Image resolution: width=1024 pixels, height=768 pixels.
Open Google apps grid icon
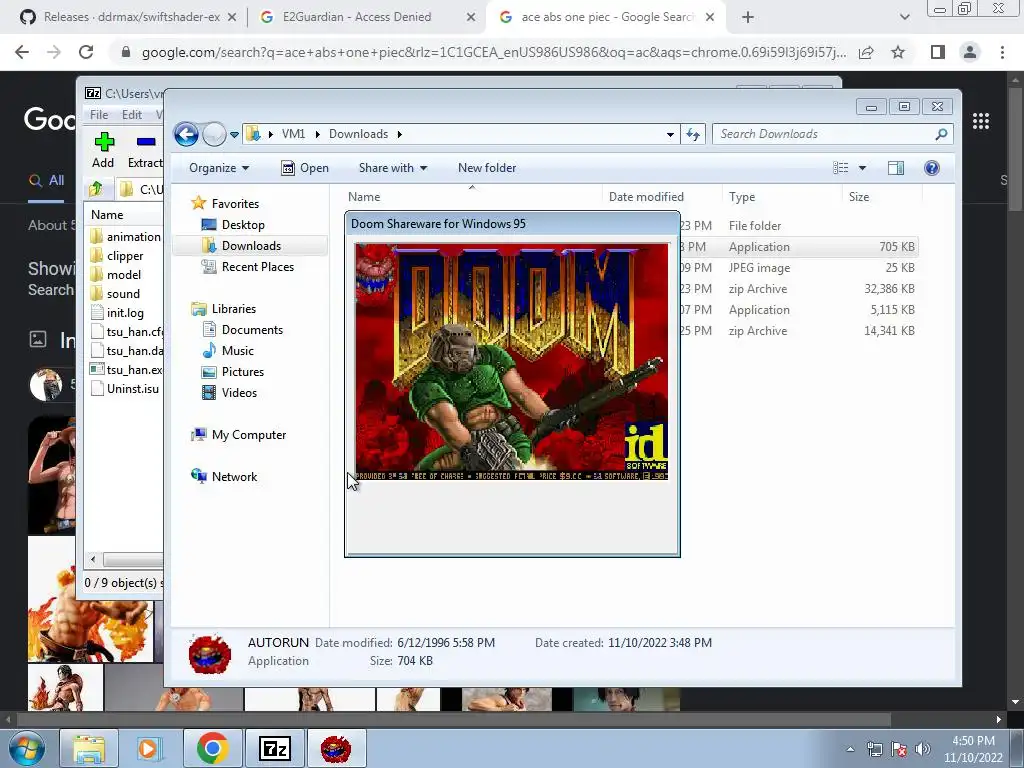tap(980, 121)
